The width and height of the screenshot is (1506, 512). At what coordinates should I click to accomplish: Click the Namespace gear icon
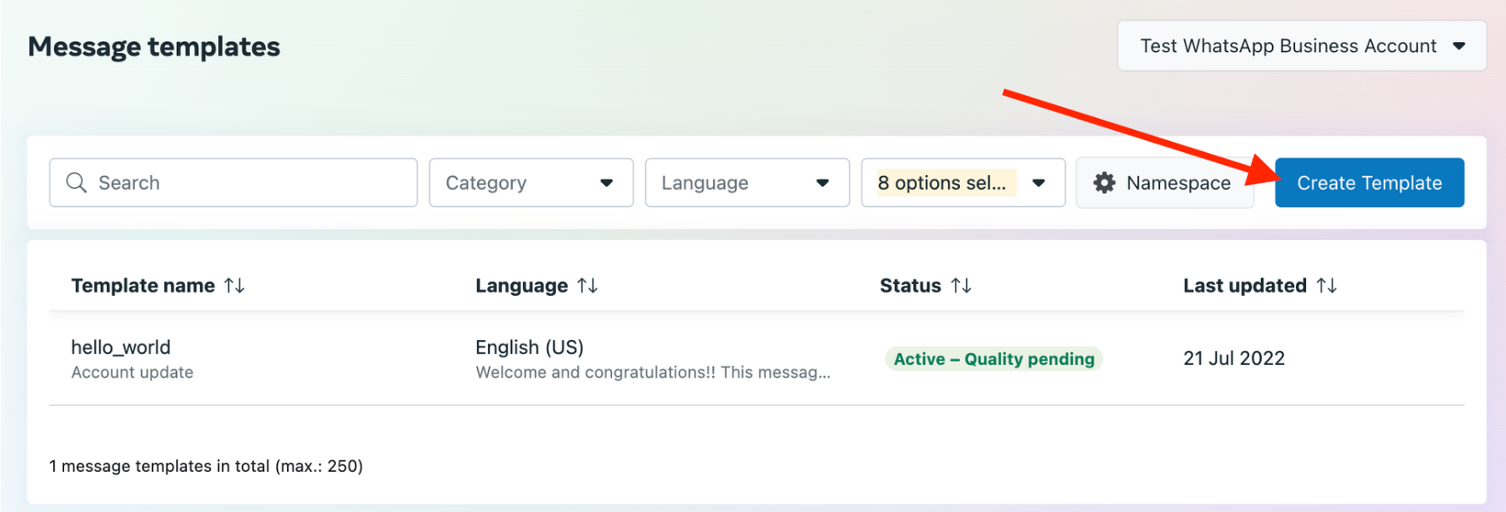pyautogui.click(x=1104, y=183)
